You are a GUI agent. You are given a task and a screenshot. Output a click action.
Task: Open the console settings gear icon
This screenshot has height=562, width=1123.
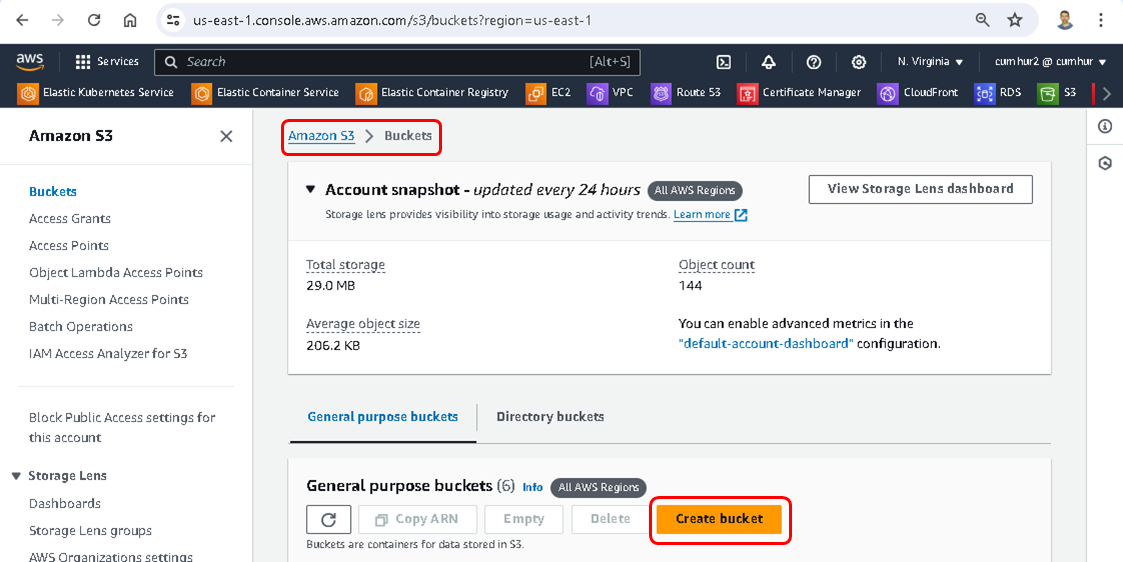click(x=858, y=62)
